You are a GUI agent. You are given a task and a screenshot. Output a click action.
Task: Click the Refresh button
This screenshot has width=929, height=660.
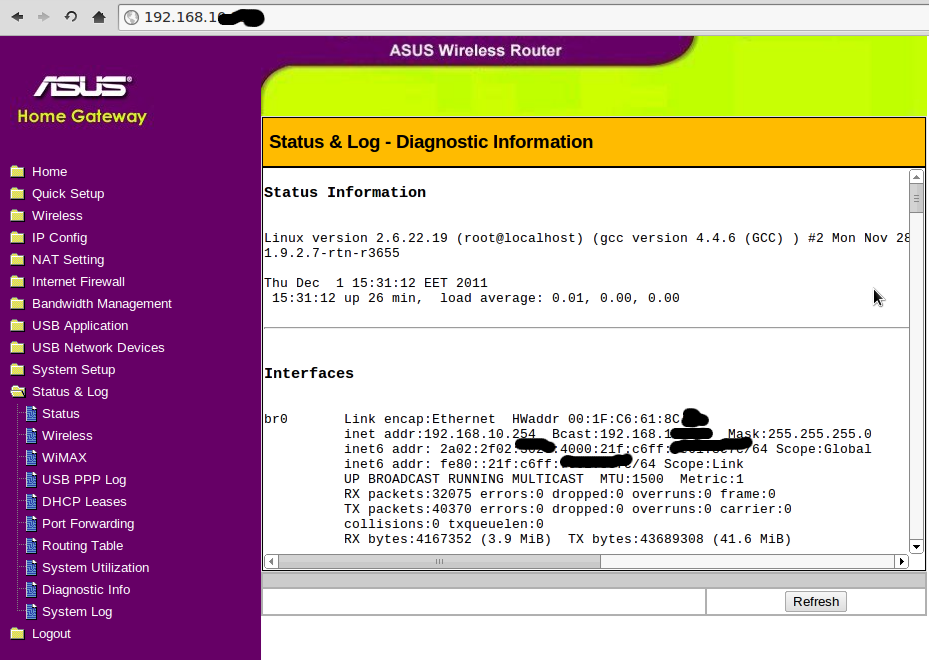pyautogui.click(x=816, y=601)
